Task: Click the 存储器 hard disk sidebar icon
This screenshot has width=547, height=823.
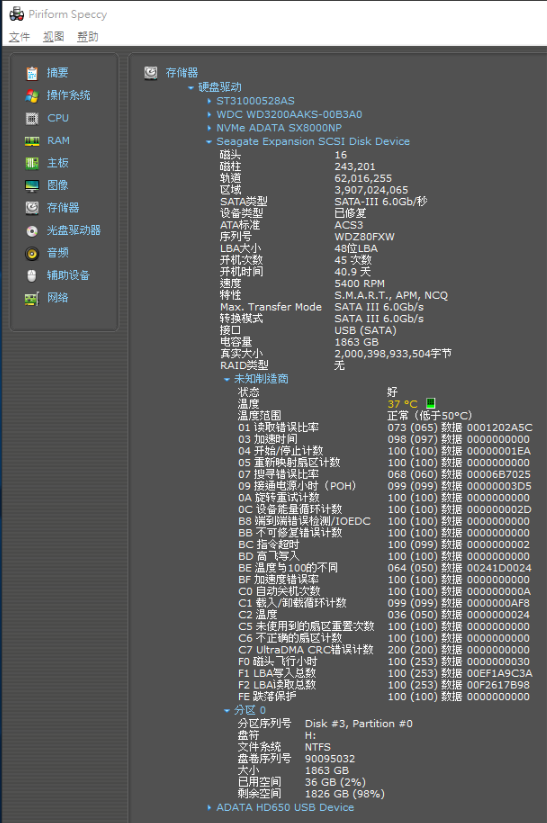Action: 32,208
